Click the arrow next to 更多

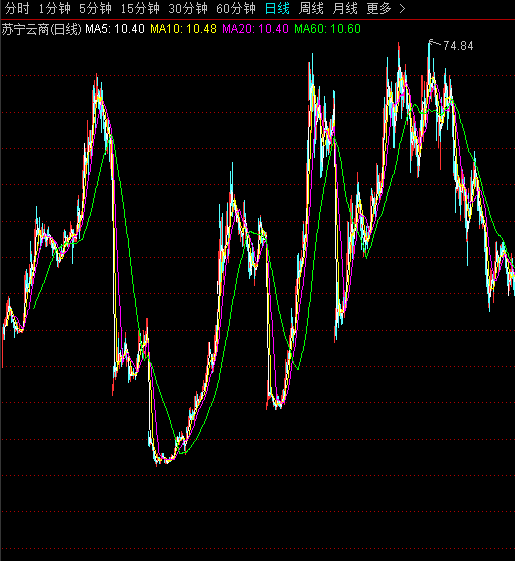click(402, 9)
